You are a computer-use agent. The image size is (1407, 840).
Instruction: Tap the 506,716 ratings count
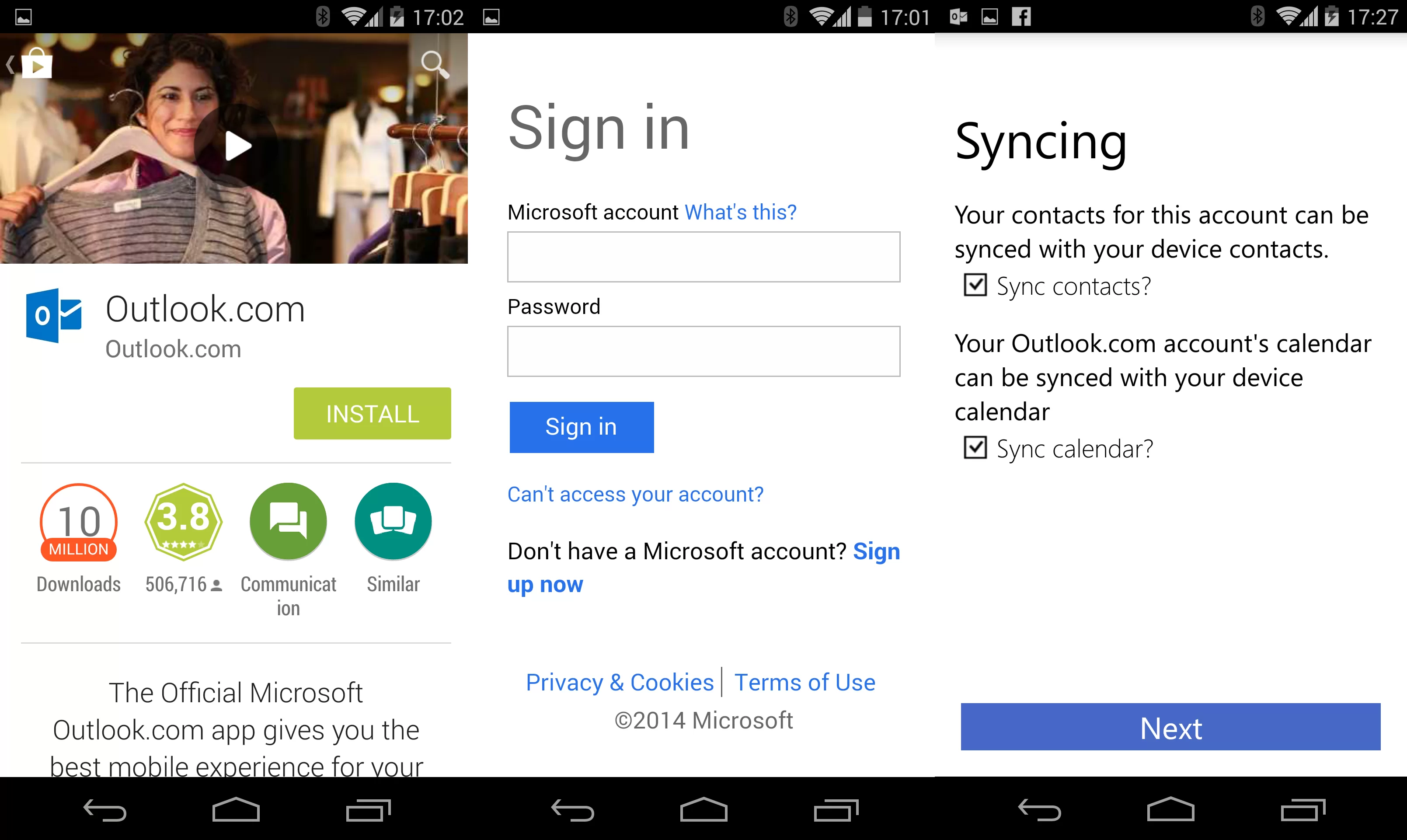[183, 584]
